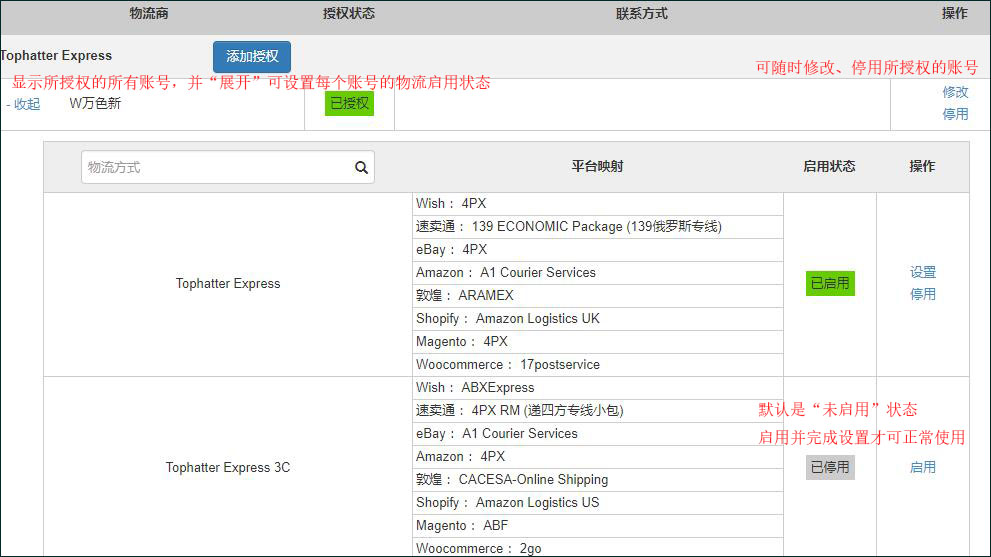Image resolution: width=991 pixels, height=557 pixels.
Task: Click the green 已授权 status badge
Action: click(349, 103)
